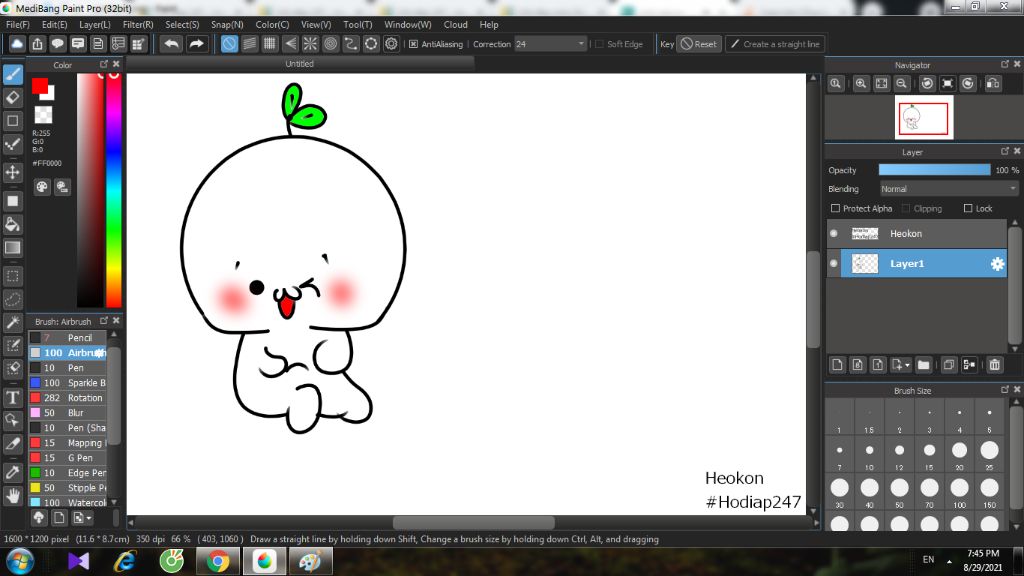Select the rectangular Select tool
This screenshot has width=1024, height=576.
point(12,276)
